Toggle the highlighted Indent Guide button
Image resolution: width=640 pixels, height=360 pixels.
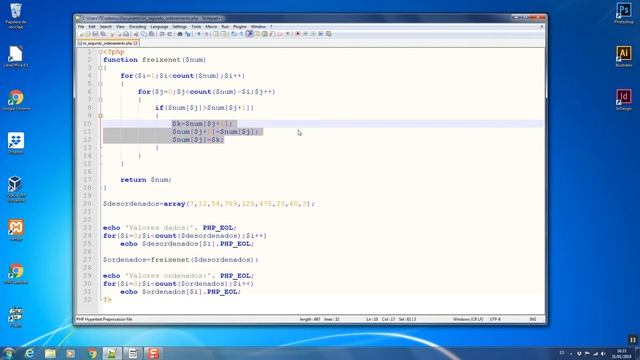(249, 34)
